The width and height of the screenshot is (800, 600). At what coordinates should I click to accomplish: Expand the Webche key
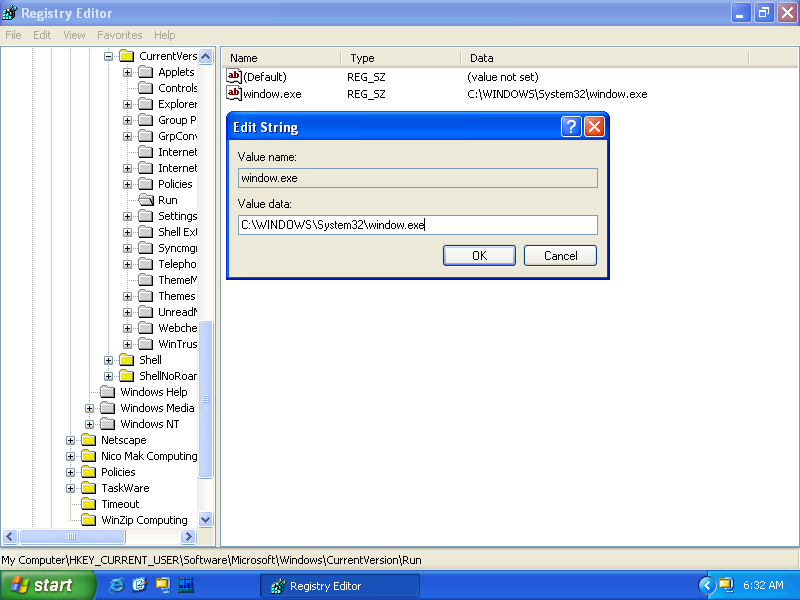tap(128, 328)
